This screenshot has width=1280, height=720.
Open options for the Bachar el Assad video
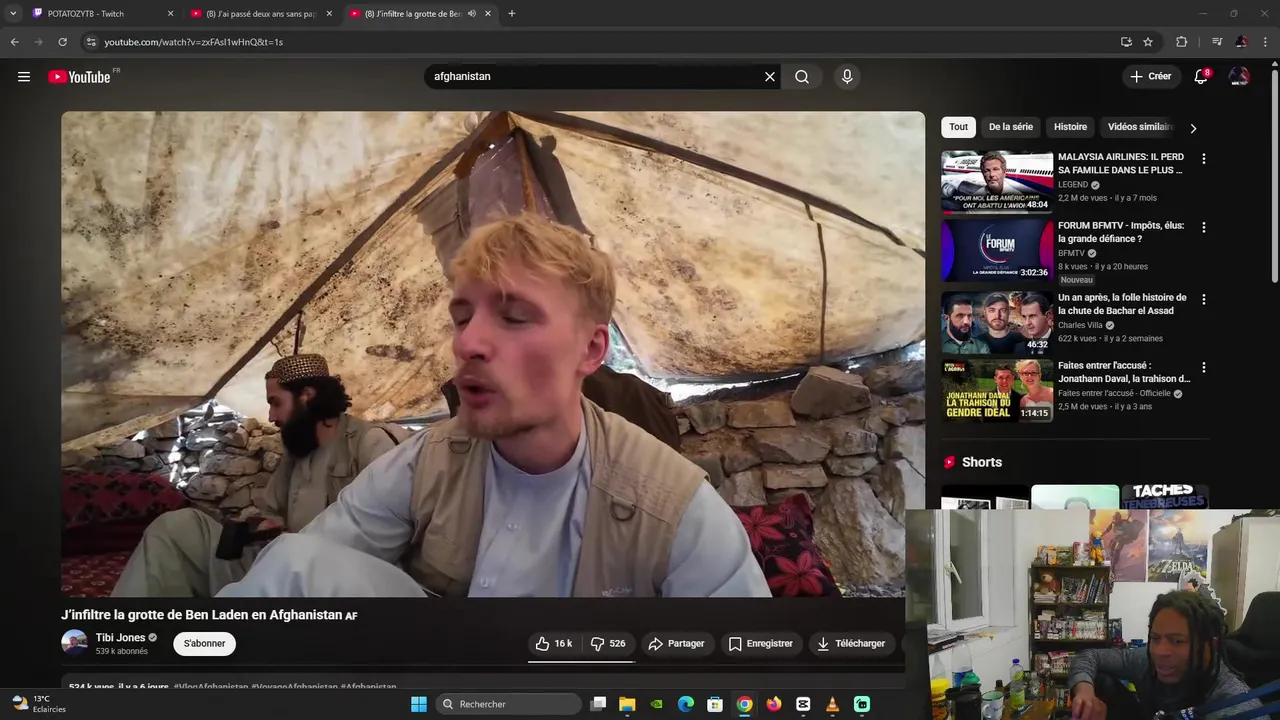[x=1203, y=299]
